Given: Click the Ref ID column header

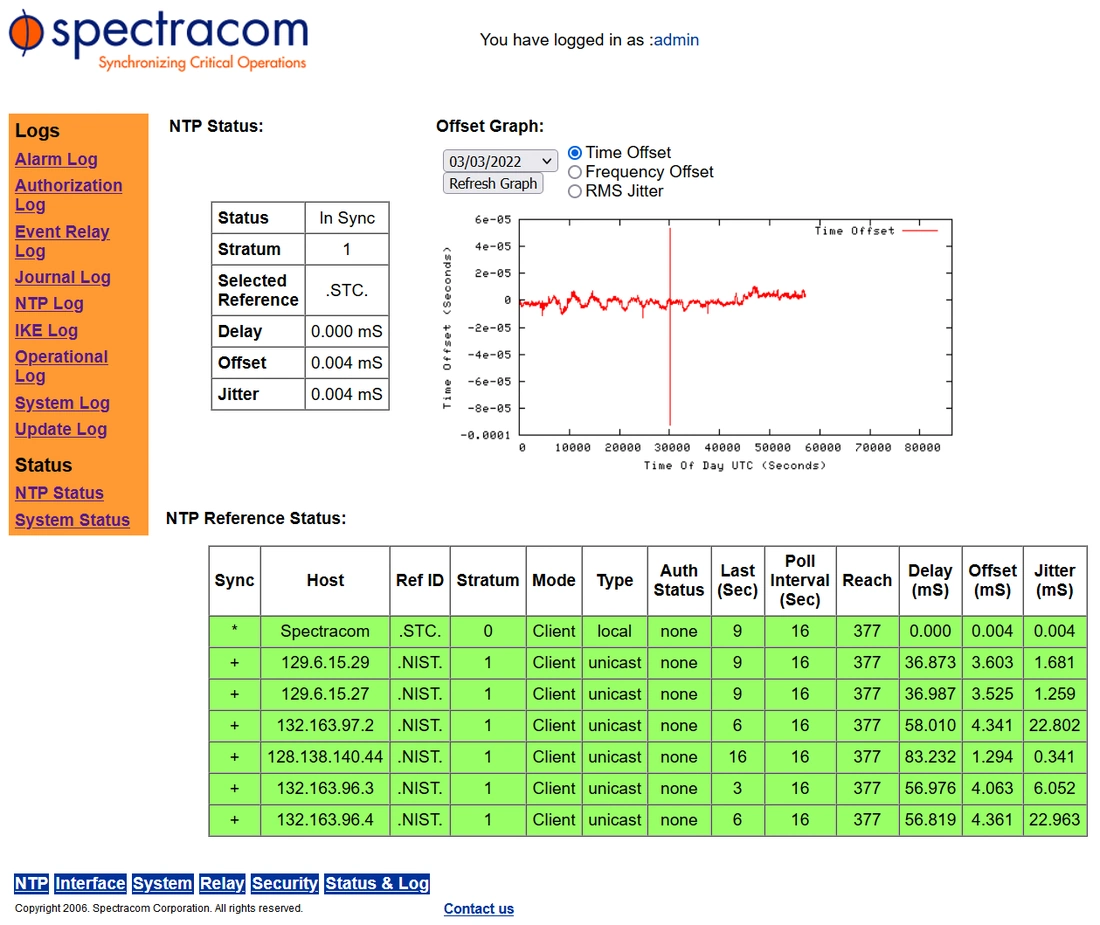Looking at the screenshot, I should (420, 581).
